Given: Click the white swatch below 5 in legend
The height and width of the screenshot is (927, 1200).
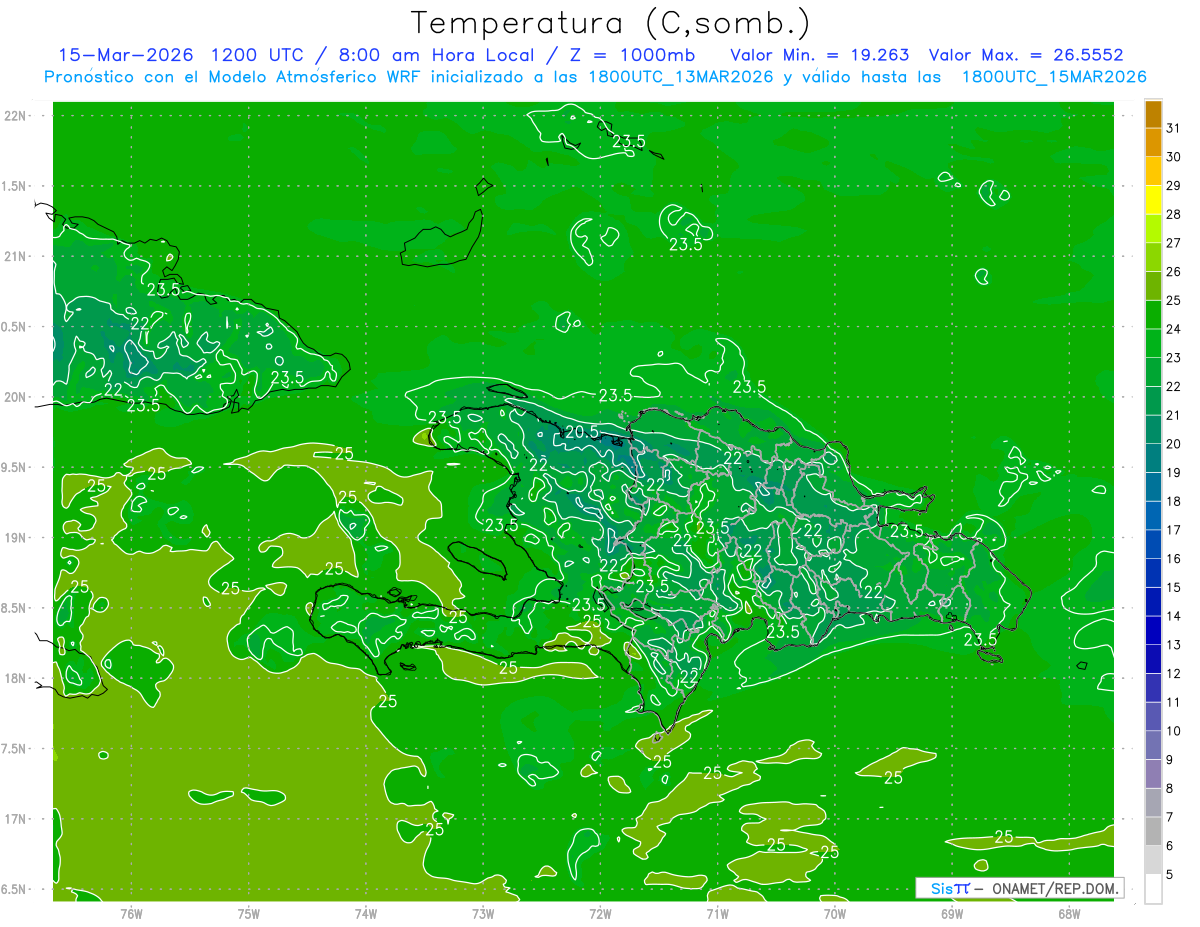Looking at the screenshot, I should (x=1153, y=889).
